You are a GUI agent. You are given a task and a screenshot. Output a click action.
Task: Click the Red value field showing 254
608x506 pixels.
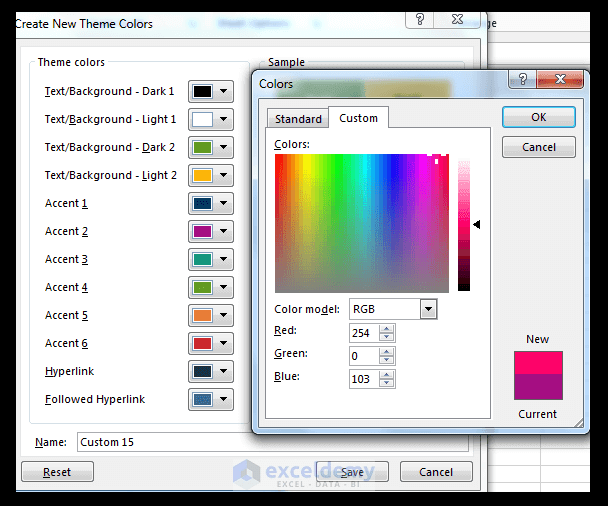364,333
